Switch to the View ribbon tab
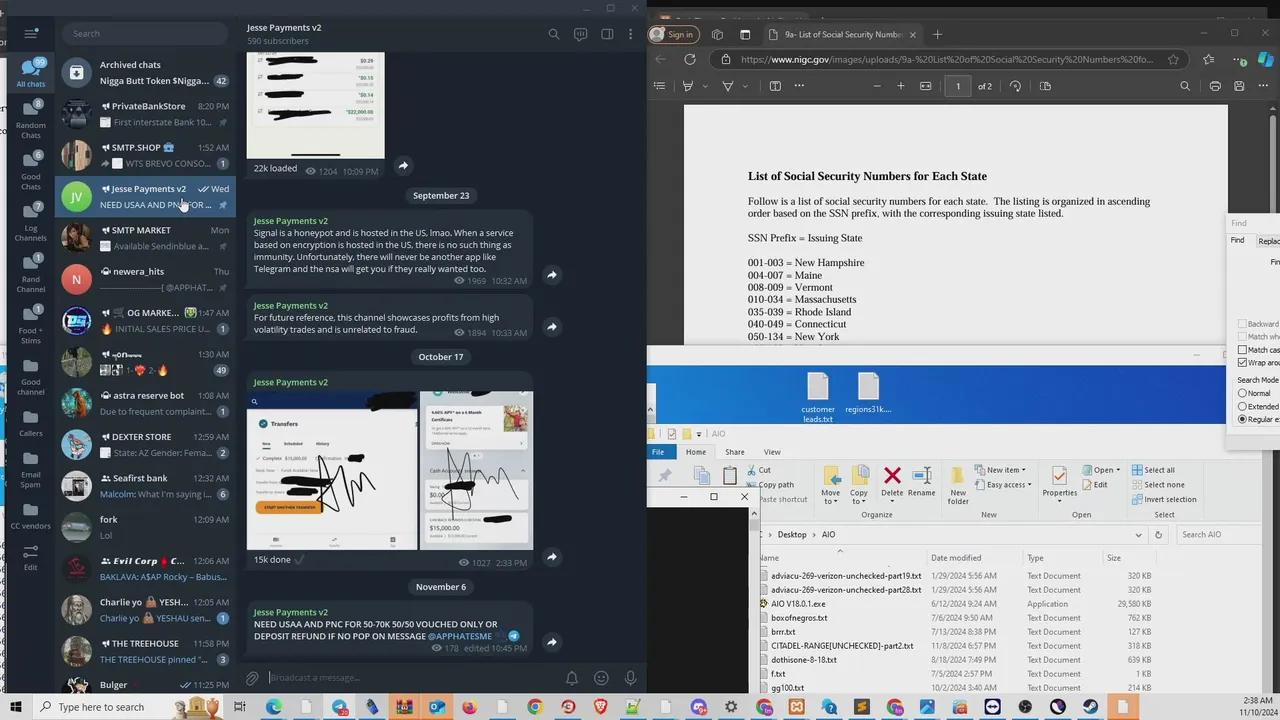Screen dimensions: 1280x720 click(772, 452)
